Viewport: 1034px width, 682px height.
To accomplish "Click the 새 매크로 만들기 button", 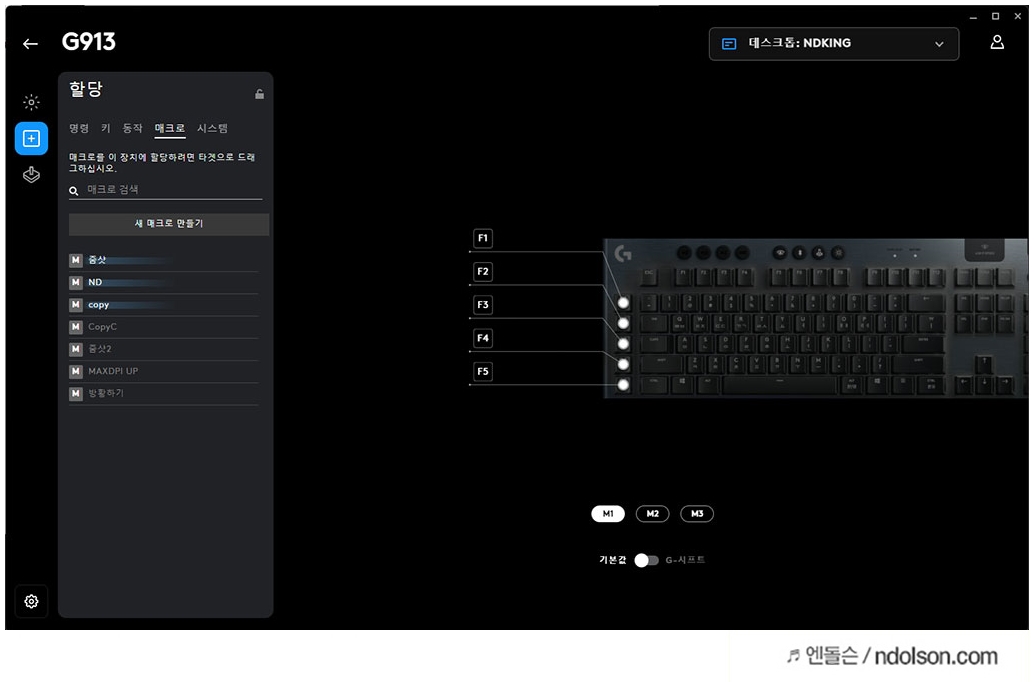I will tap(169, 224).
